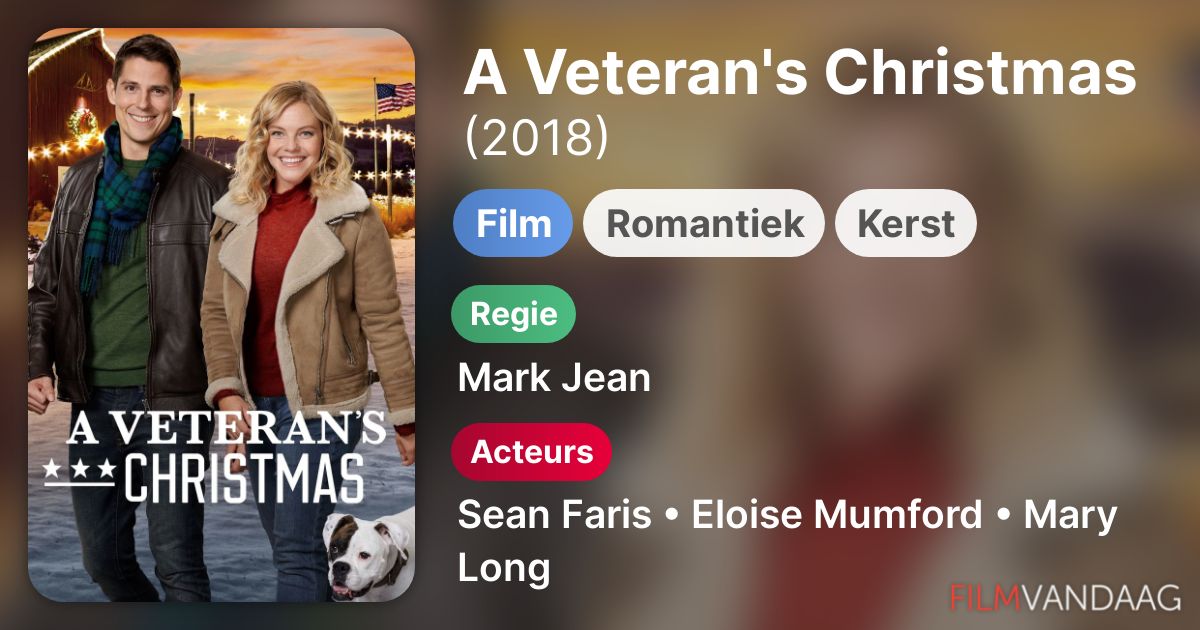
Task: Select the Romantiek genre tag
Action: [704, 223]
